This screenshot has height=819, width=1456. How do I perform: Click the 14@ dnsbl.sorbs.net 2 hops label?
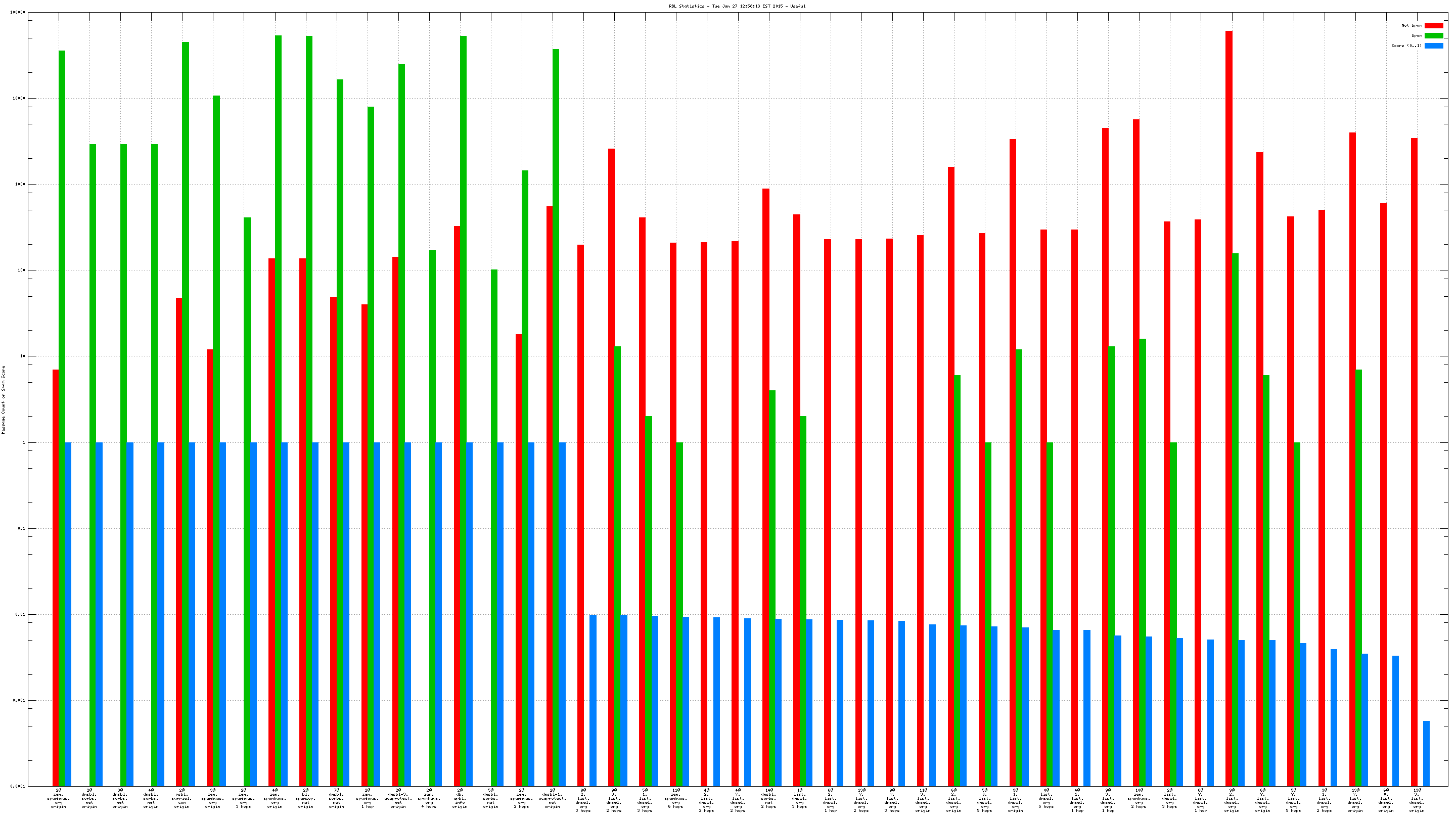tap(768, 798)
